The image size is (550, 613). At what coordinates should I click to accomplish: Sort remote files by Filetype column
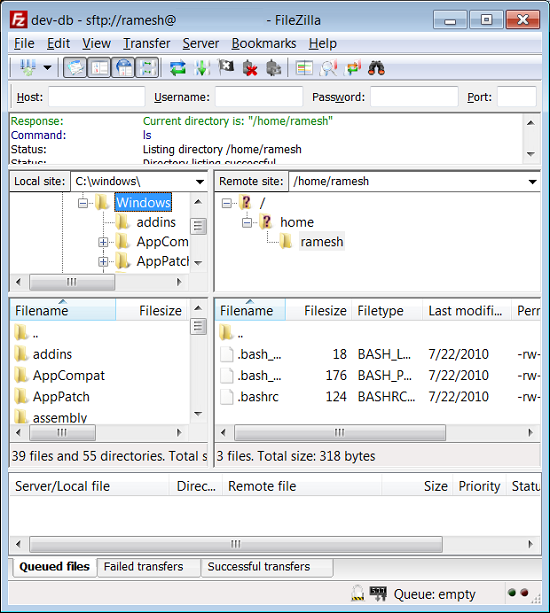coord(387,310)
